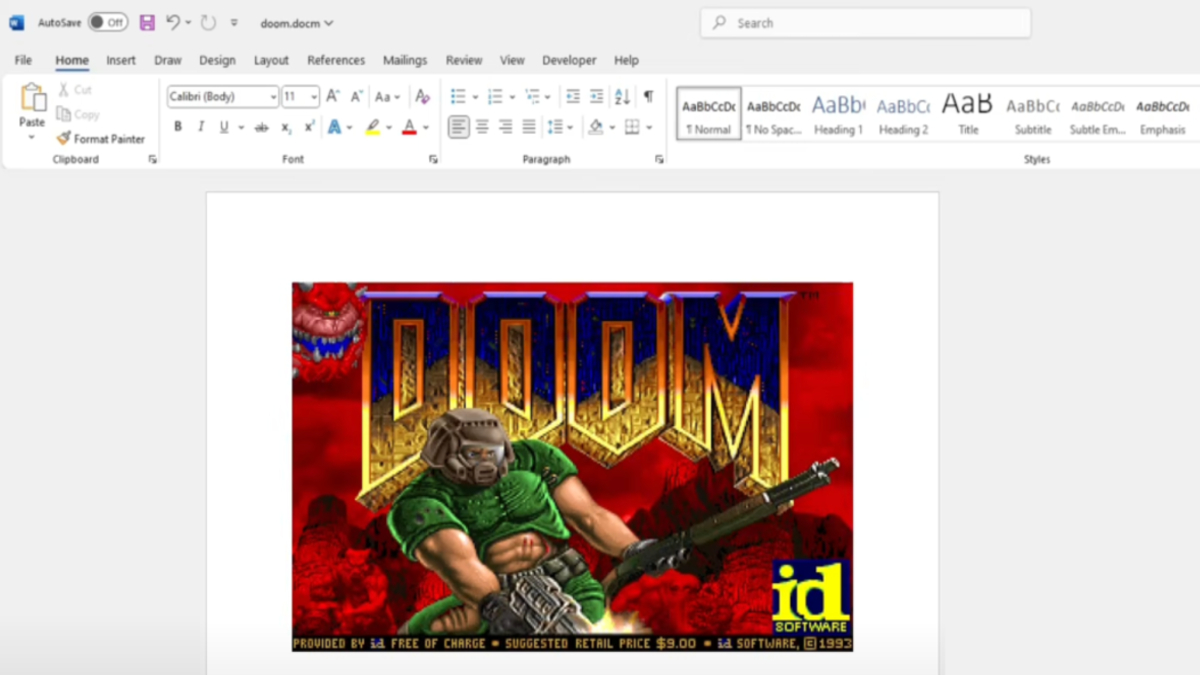Justify text alignment
The image size is (1200, 675).
[528, 127]
